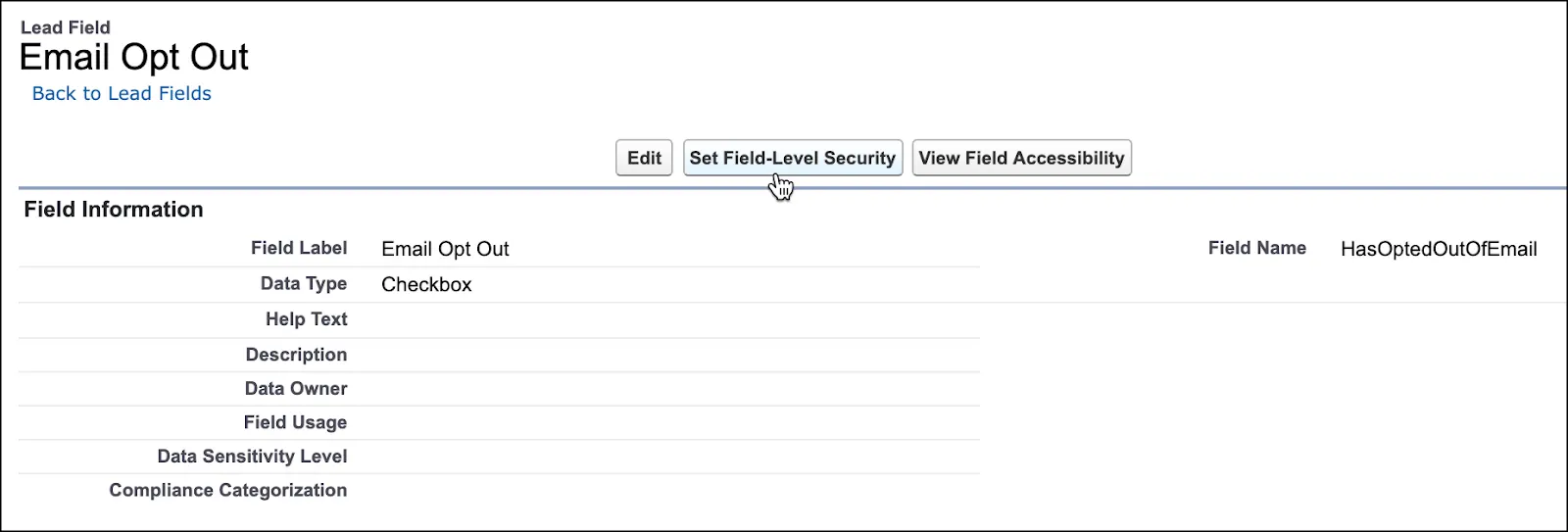Select the HasOptedOutOfEmail field name value
Viewport: 1568px width, 532px height.
coord(1439,249)
